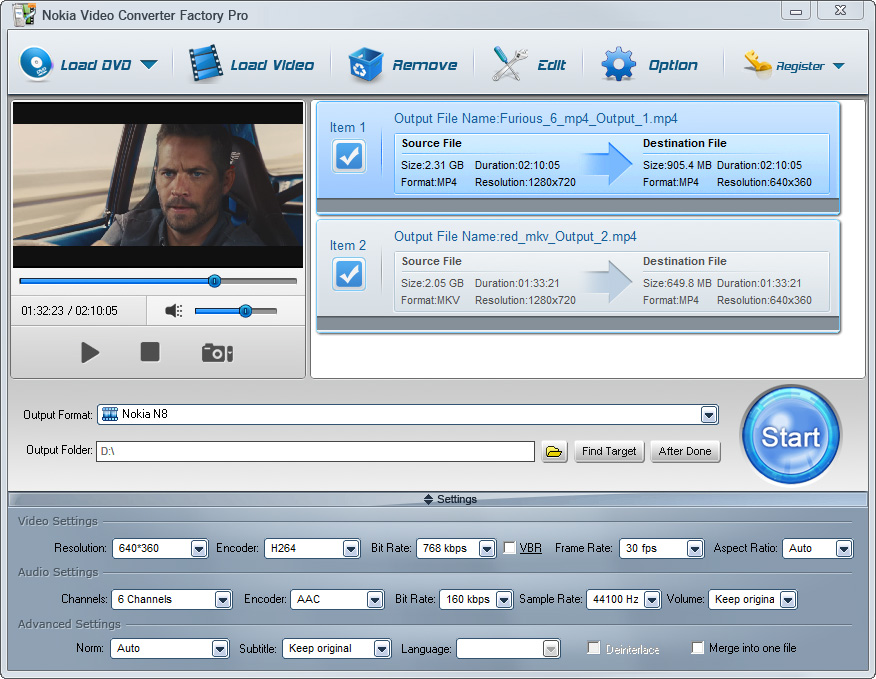Enable Merge into one file checkbox
The image size is (876, 679).
tap(697, 648)
